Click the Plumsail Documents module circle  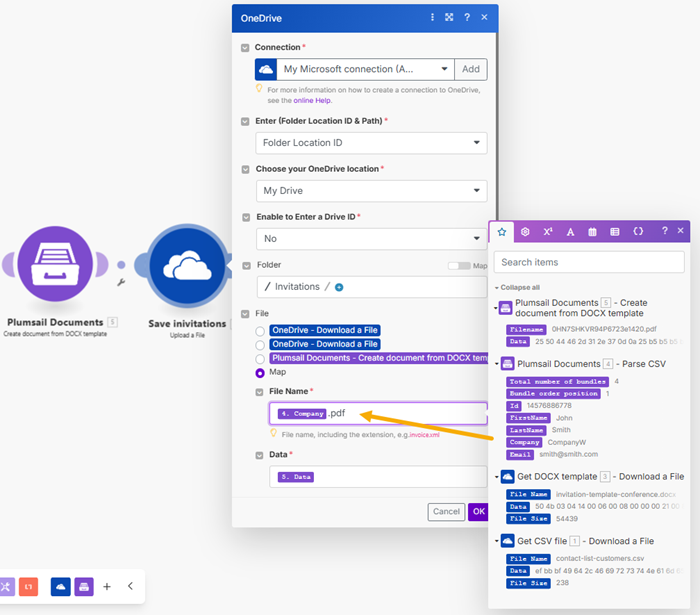pyautogui.click(x=55, y=264)
